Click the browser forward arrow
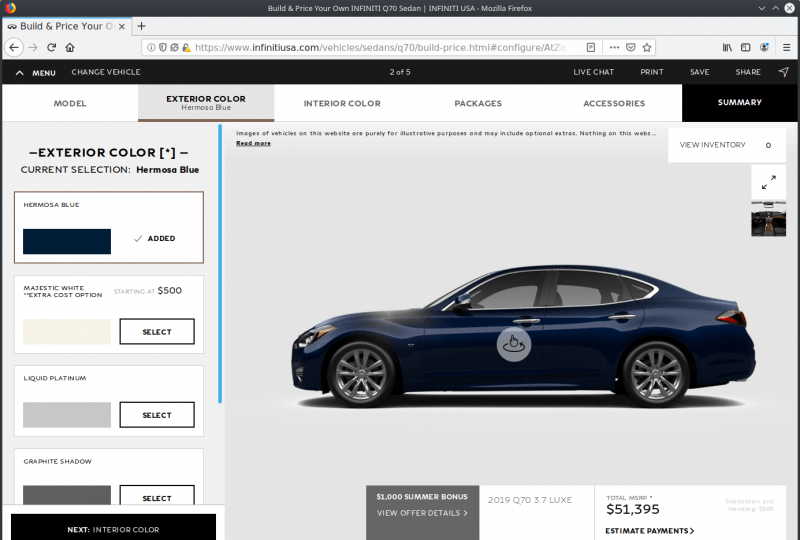Screen dimensions: 800x540 (33, 47)
